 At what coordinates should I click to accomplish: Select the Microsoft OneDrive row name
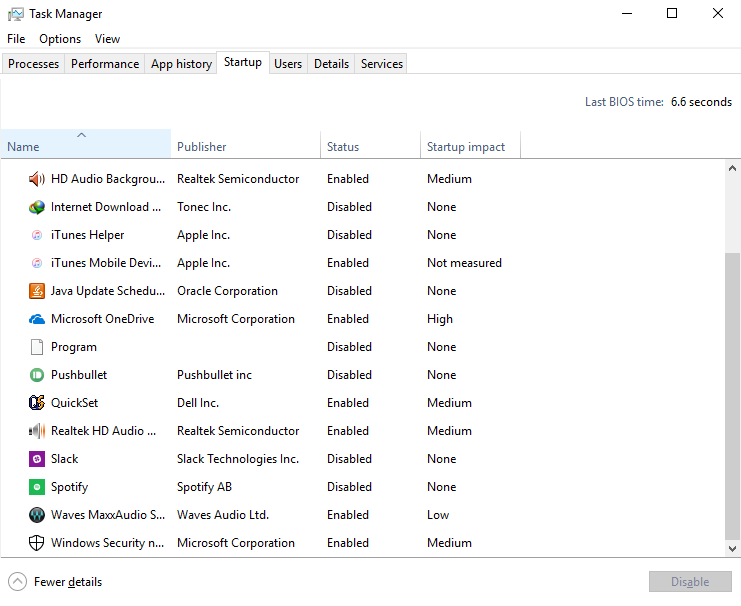103,319
